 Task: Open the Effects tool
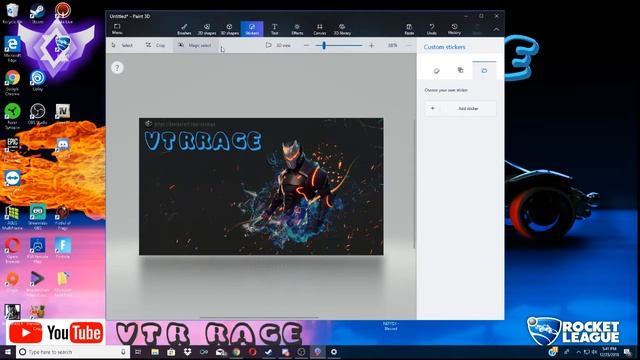click(297, 29)
